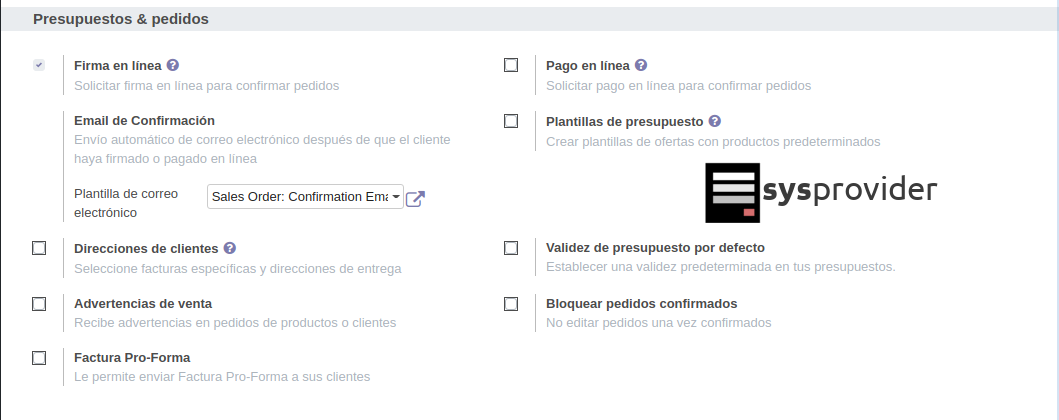Toggle the Firma en línea checkbox
This screenshot has height=420, width=1059.
coord(39,65)
